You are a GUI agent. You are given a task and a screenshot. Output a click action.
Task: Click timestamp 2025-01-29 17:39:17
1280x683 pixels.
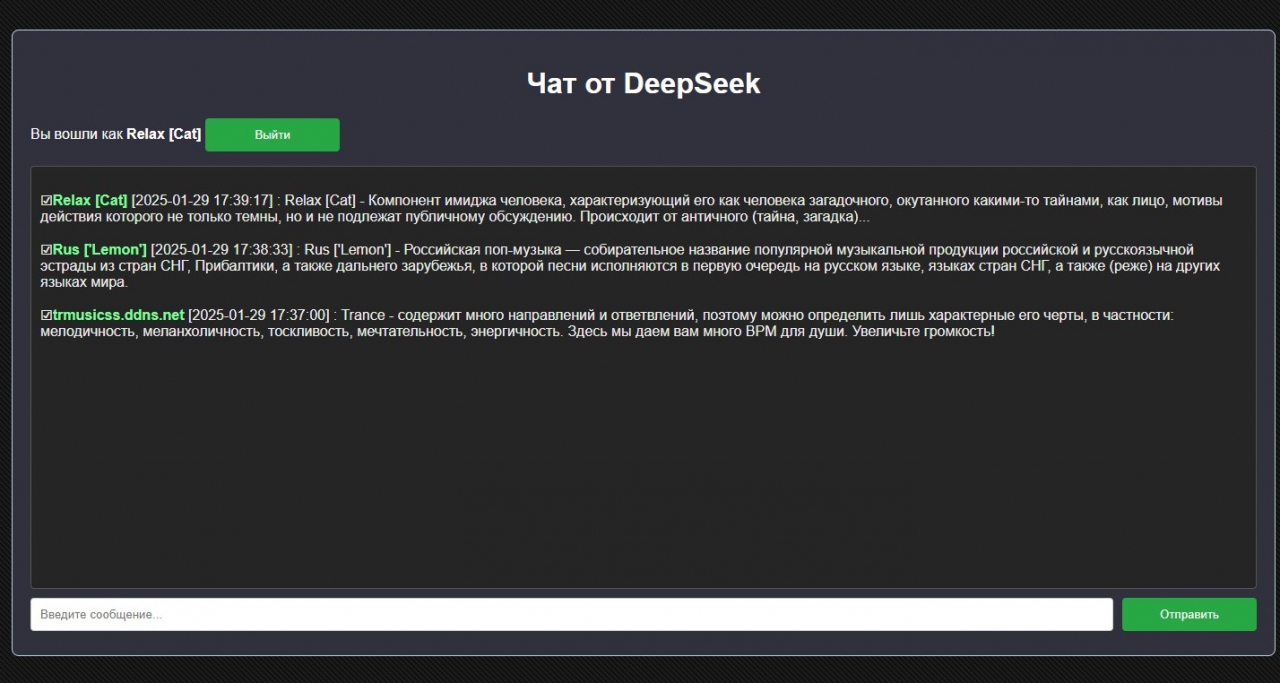[x=202, y=200]
